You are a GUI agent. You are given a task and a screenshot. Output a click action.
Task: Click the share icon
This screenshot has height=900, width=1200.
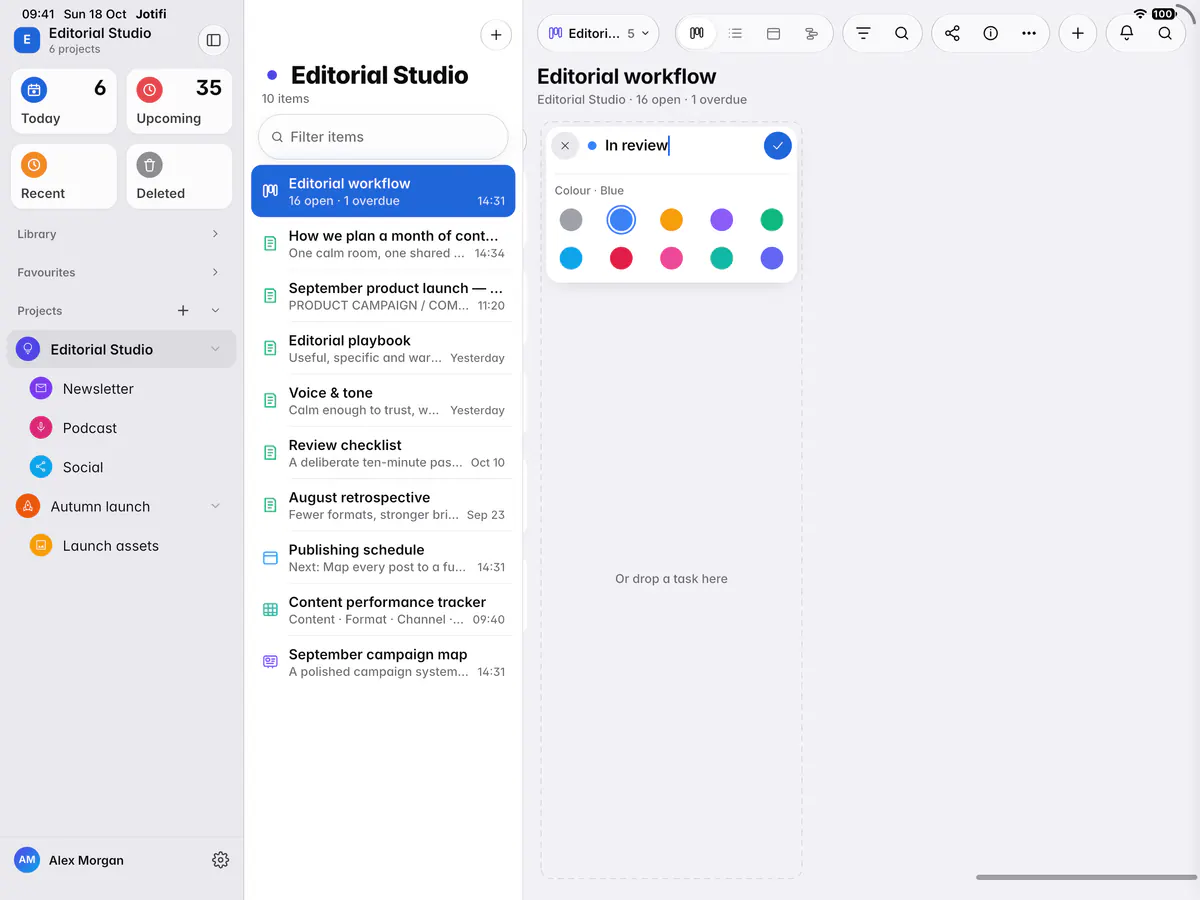click(x=952, y=33)
